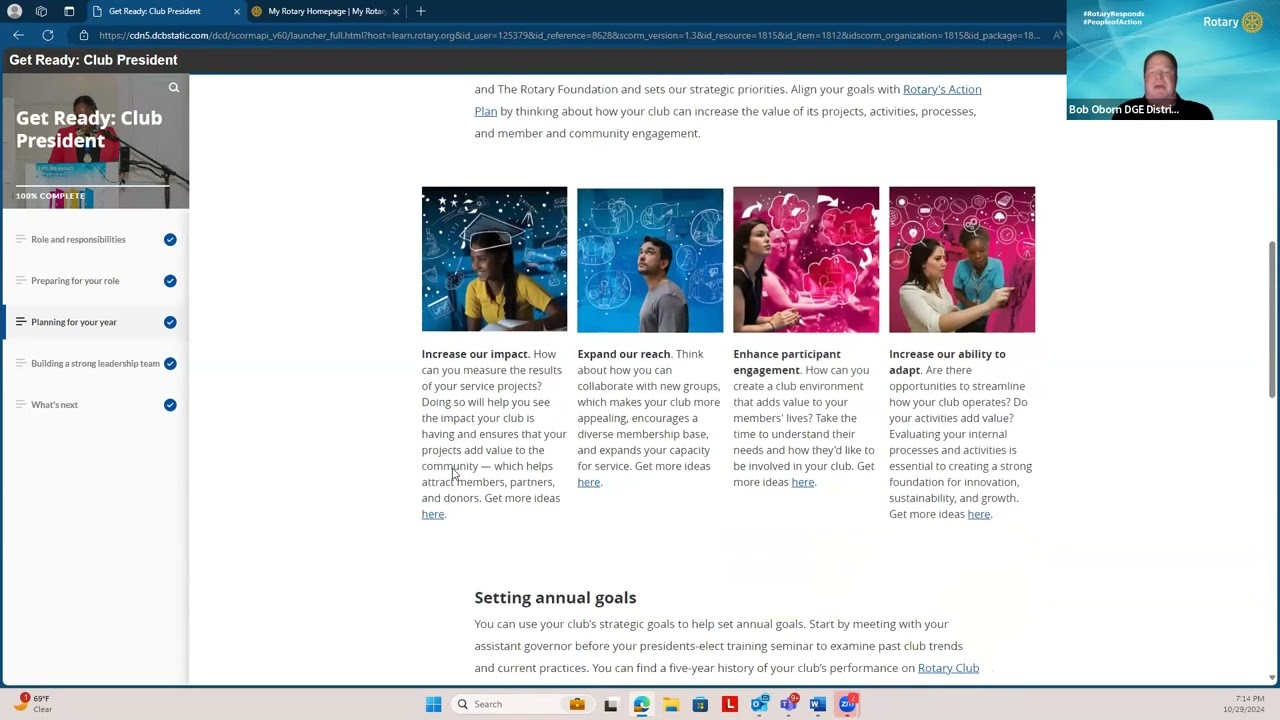Click 'here' under Enhance participant engagement
The image size is (1280, 720).
pos(803,482)
